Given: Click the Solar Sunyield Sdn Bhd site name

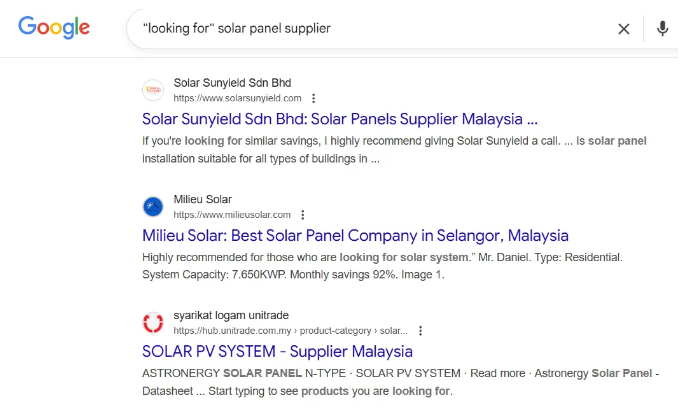Looking at the screenshot, I should pyautogui.click(x=232, y=82).
